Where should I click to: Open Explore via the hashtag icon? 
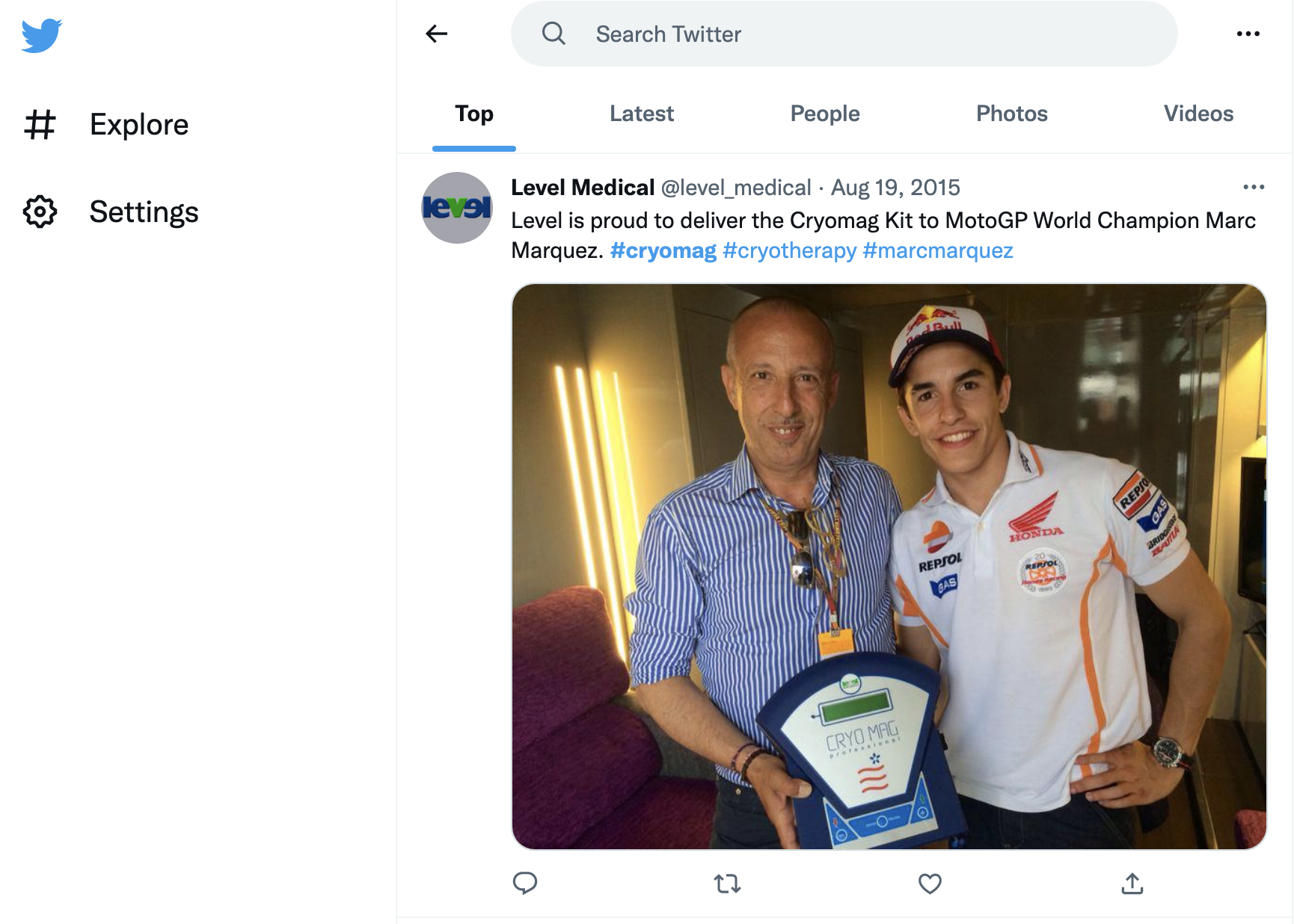(x=41, y=124)
